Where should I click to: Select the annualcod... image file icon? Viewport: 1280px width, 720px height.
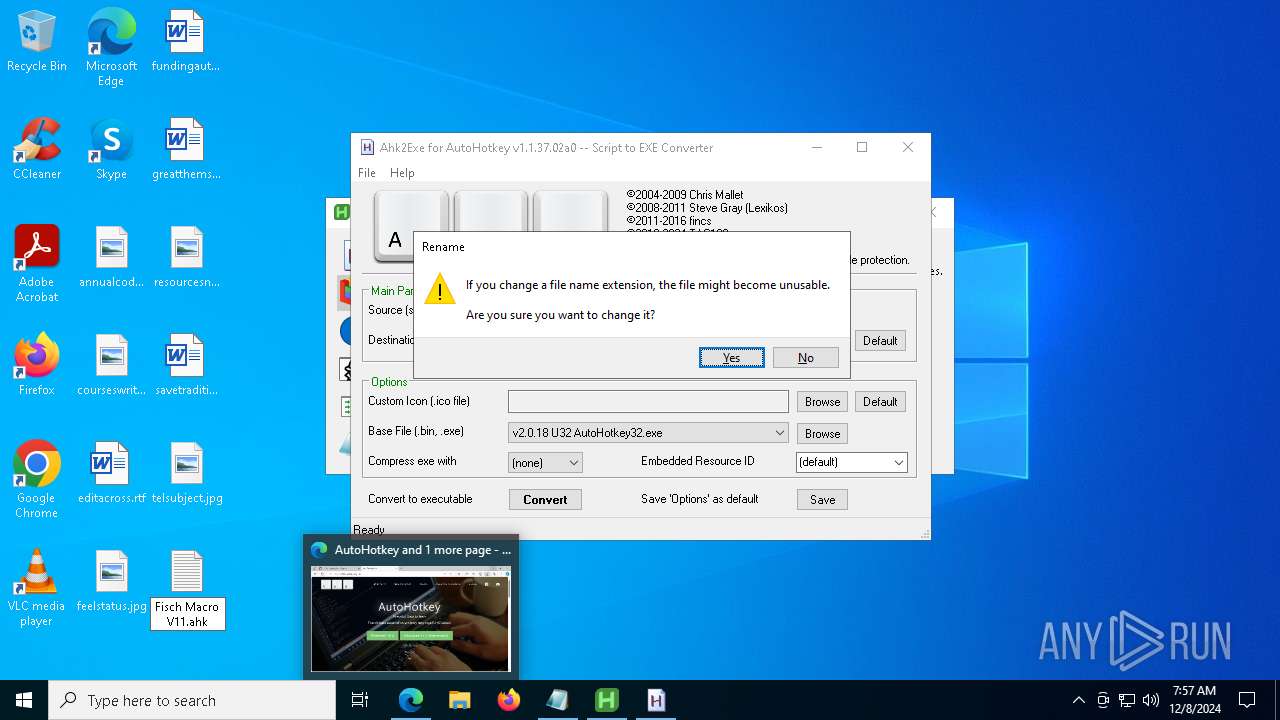(111, 258)
